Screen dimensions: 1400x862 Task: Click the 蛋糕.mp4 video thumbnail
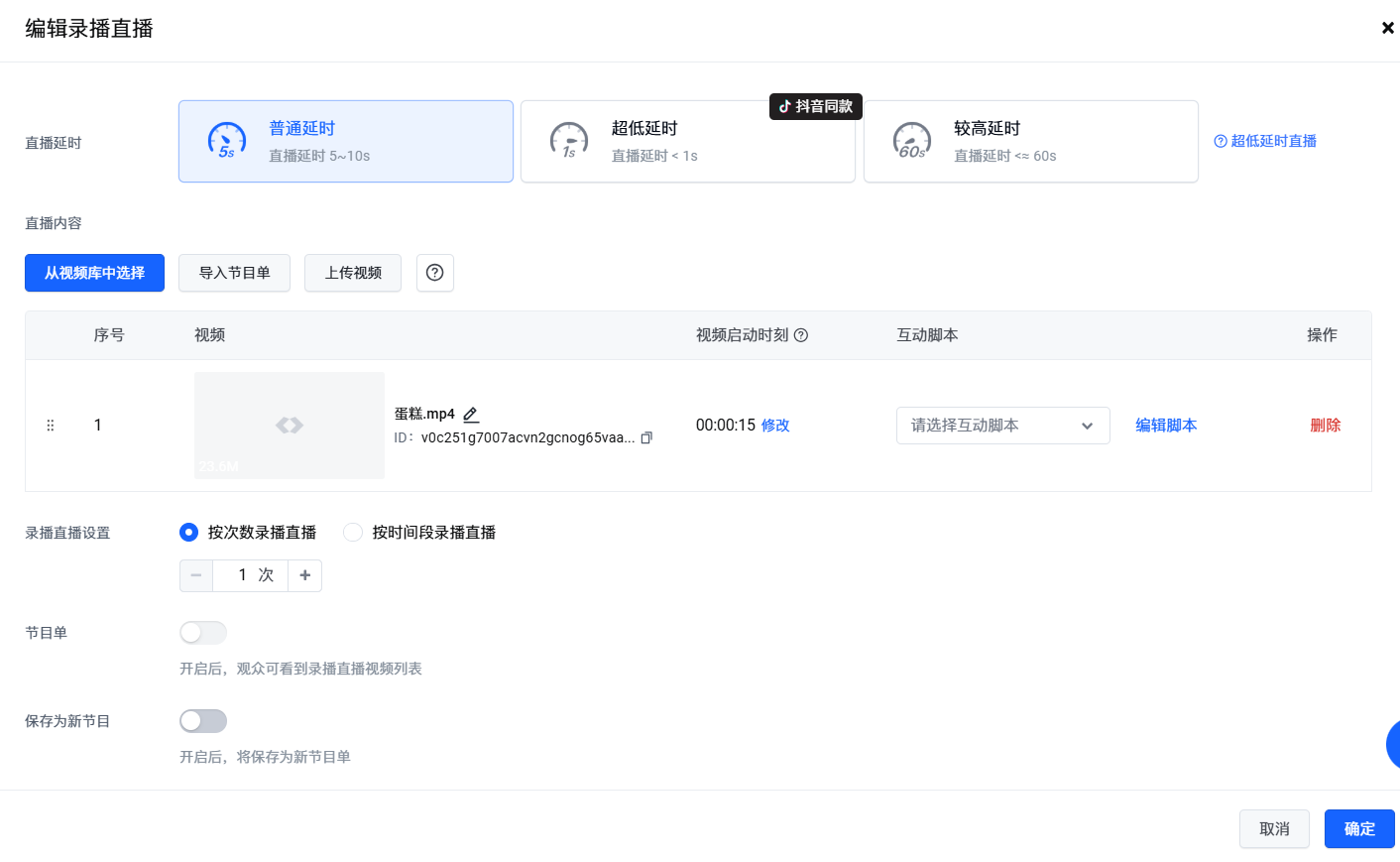click(290, 426)
